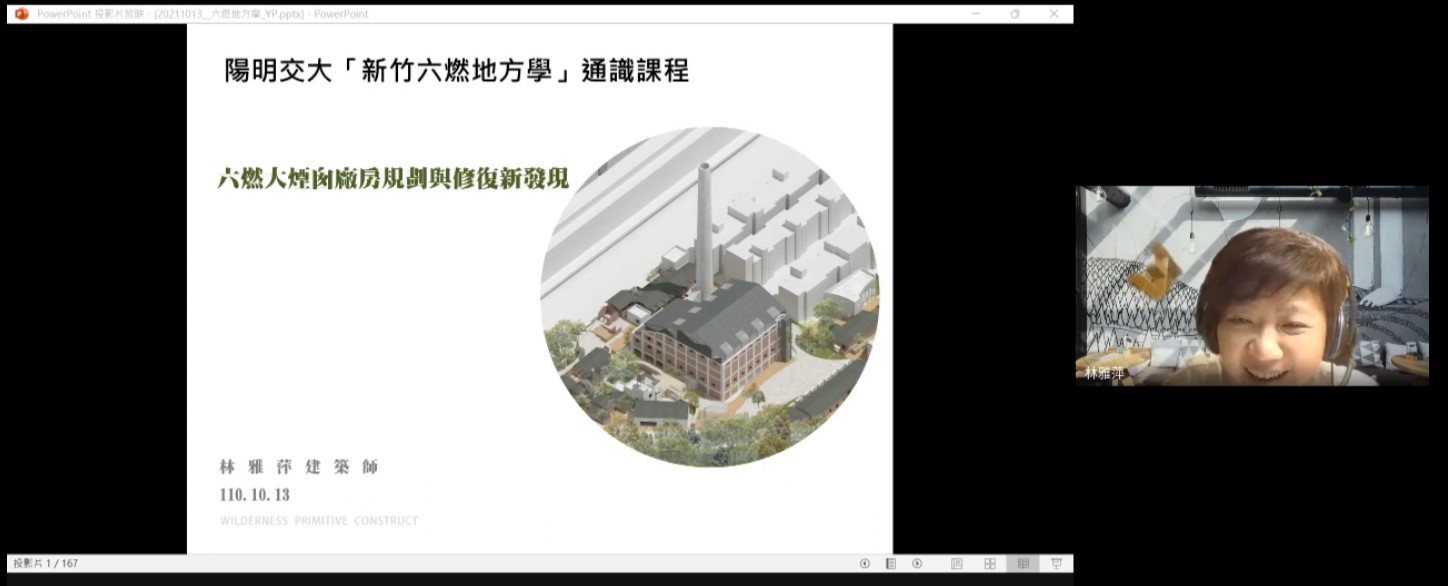Click WILDERNESS PRIMITIVE CONSTRUCT footer text

[319, 521]
